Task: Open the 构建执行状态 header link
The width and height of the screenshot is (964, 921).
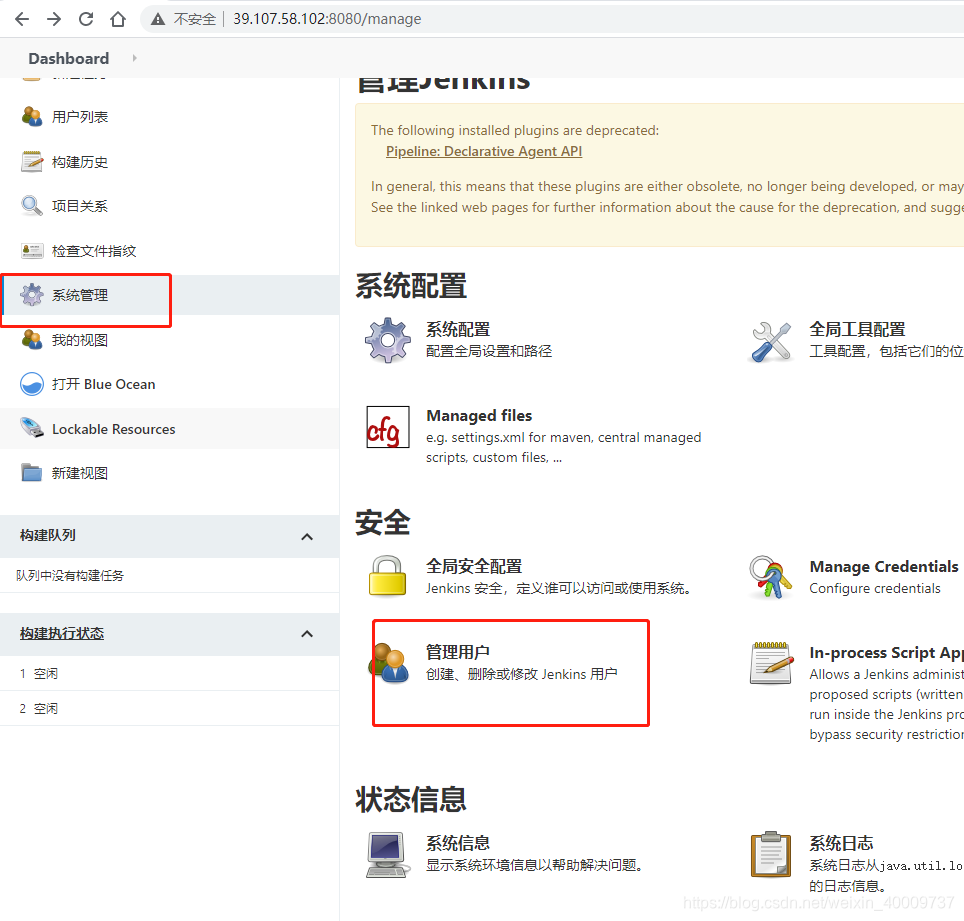Action: [61, 633]
